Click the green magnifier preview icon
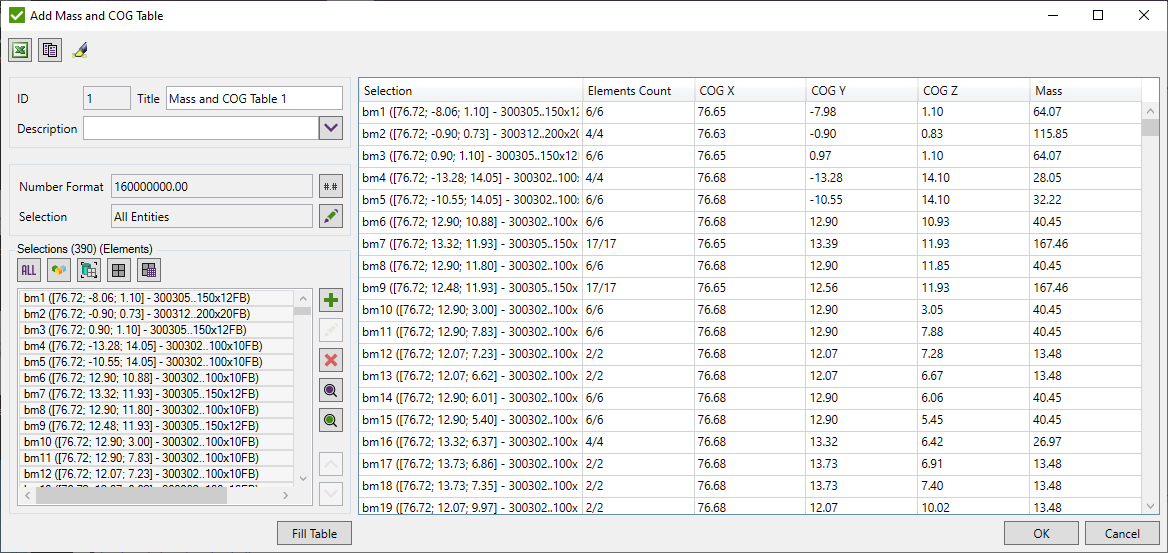Screen dimensions: 1168x553 (x=330, y=421)
